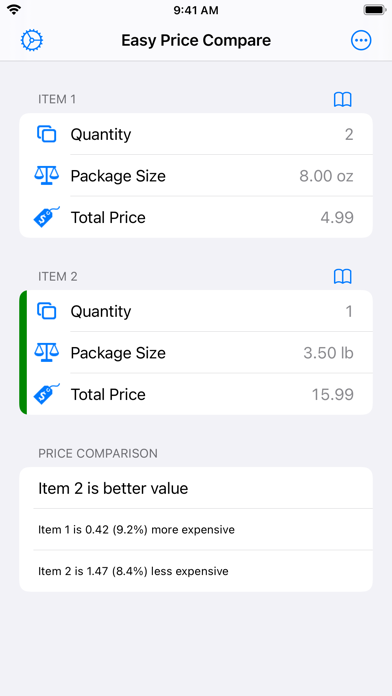392x696 pixels.
Task: Select 'Item 2 is 1.47 less expensive' row
Action: click(x=196, y=571)
